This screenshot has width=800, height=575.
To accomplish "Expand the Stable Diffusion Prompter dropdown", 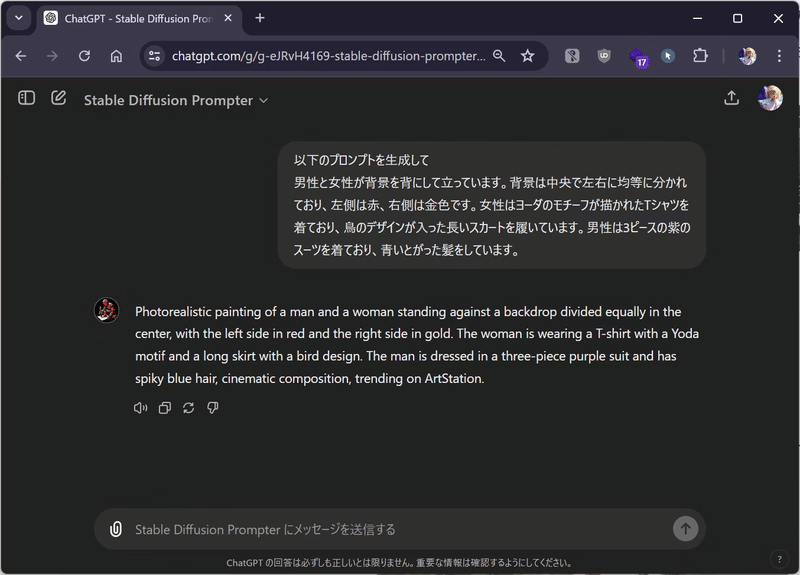I will click(176, 101).
